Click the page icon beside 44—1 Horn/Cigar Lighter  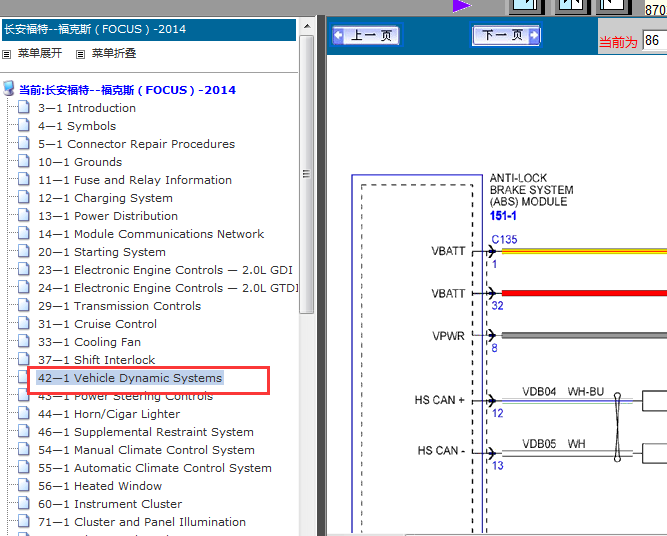pos(24,413)
